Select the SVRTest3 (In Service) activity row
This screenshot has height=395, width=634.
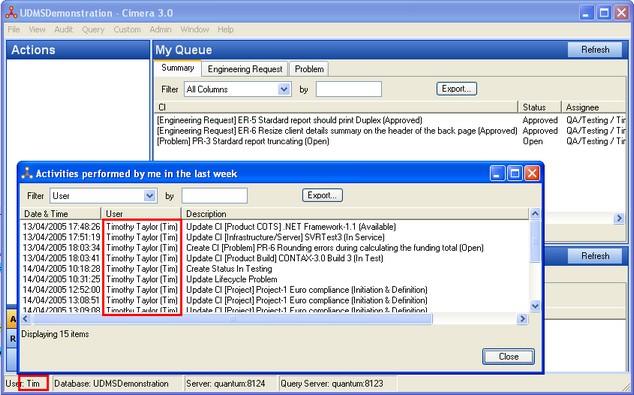[x=275, y=237]
